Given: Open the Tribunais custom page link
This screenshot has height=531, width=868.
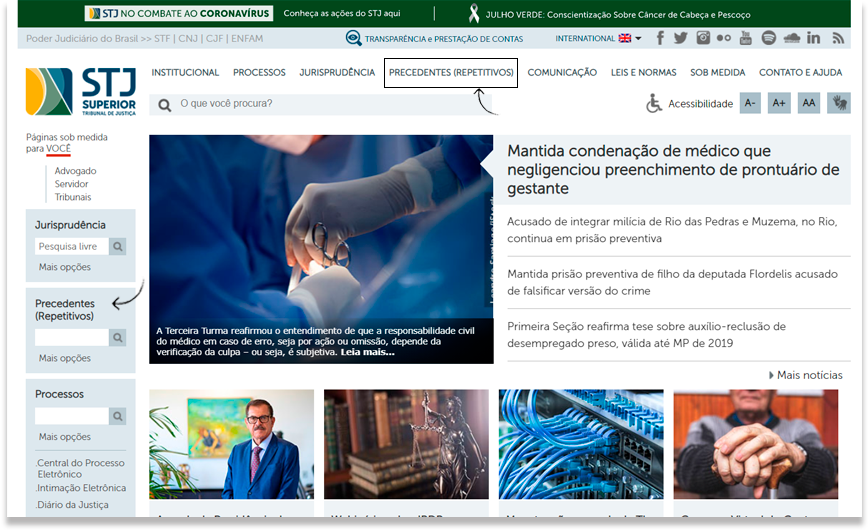Looking at the screenshot, I should (73, 197).
